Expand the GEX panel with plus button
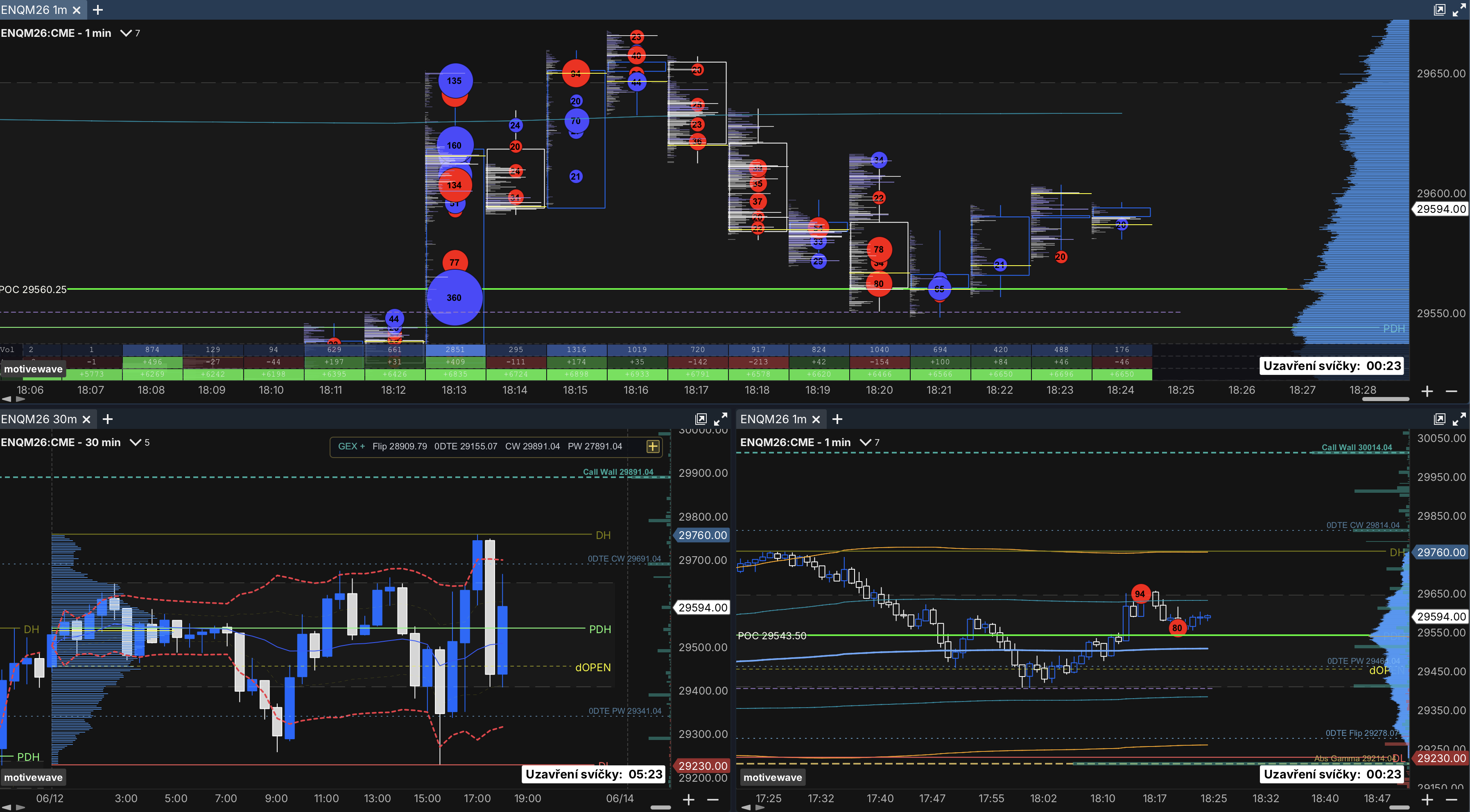1470x812 pixels. pyautogui.click(x=653, y=447)
